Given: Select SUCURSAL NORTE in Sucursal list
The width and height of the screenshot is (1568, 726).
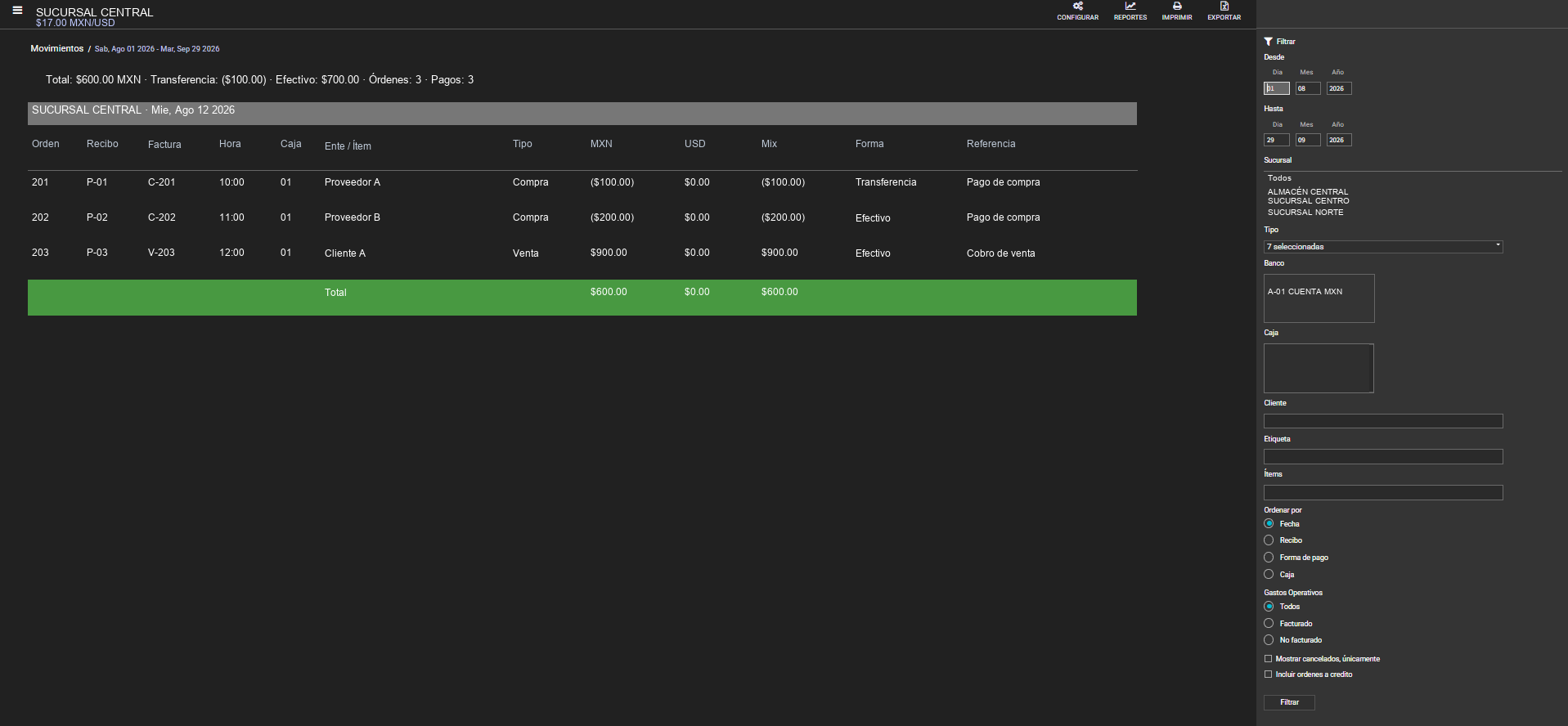Looking at the screenshot, I should coord(1305,213).
